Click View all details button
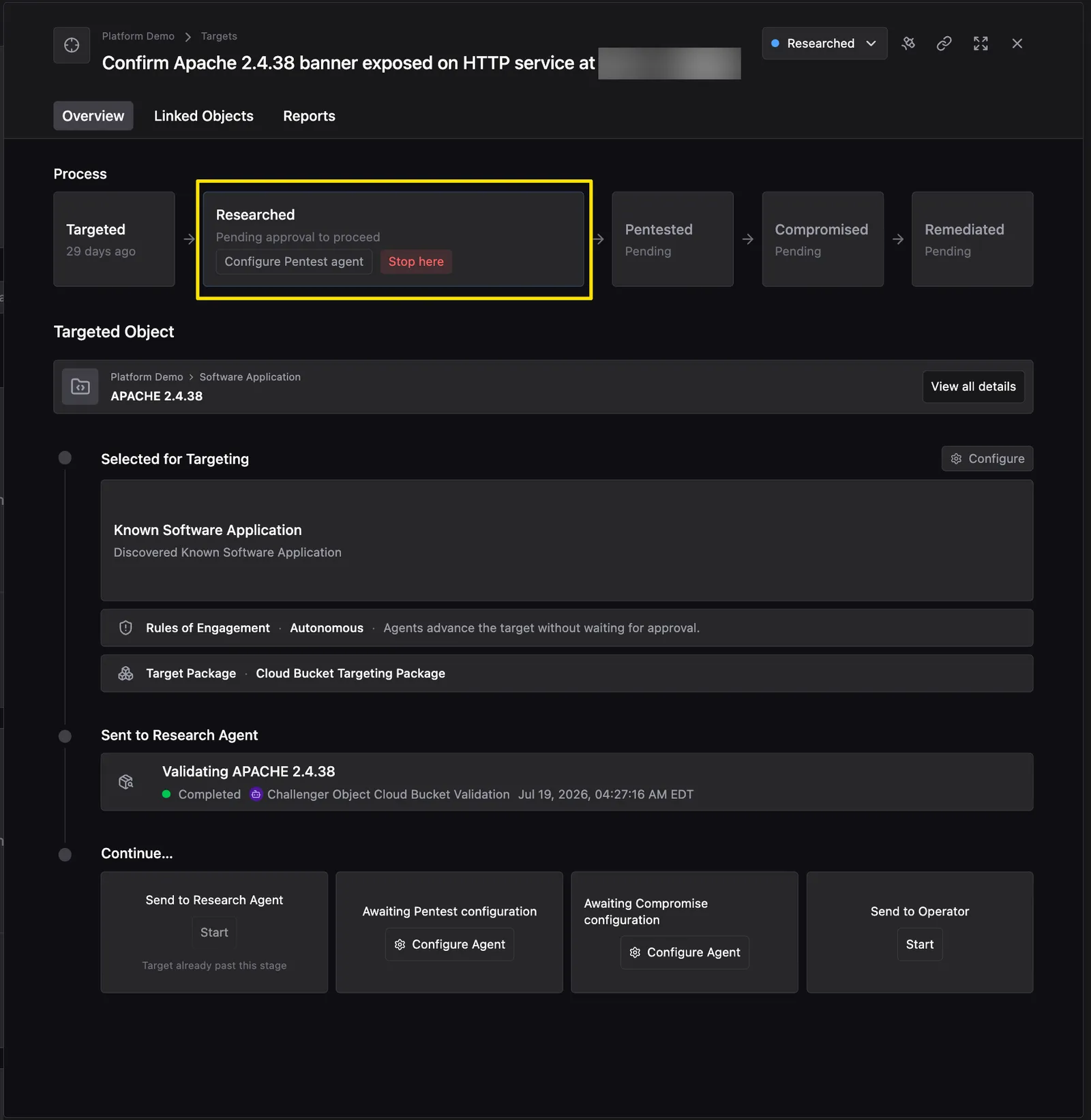Viewport: 1091px width, 1120px height. click(973, 387)
